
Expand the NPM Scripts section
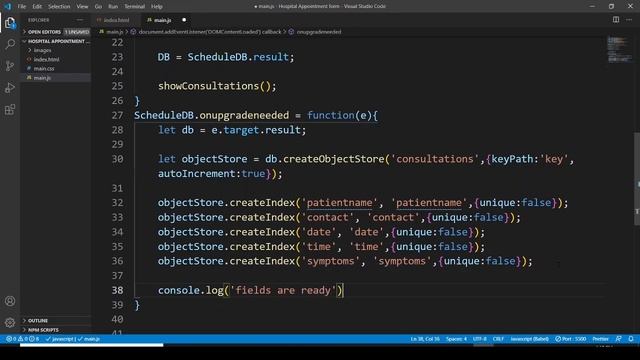click(x=43, y=330)
